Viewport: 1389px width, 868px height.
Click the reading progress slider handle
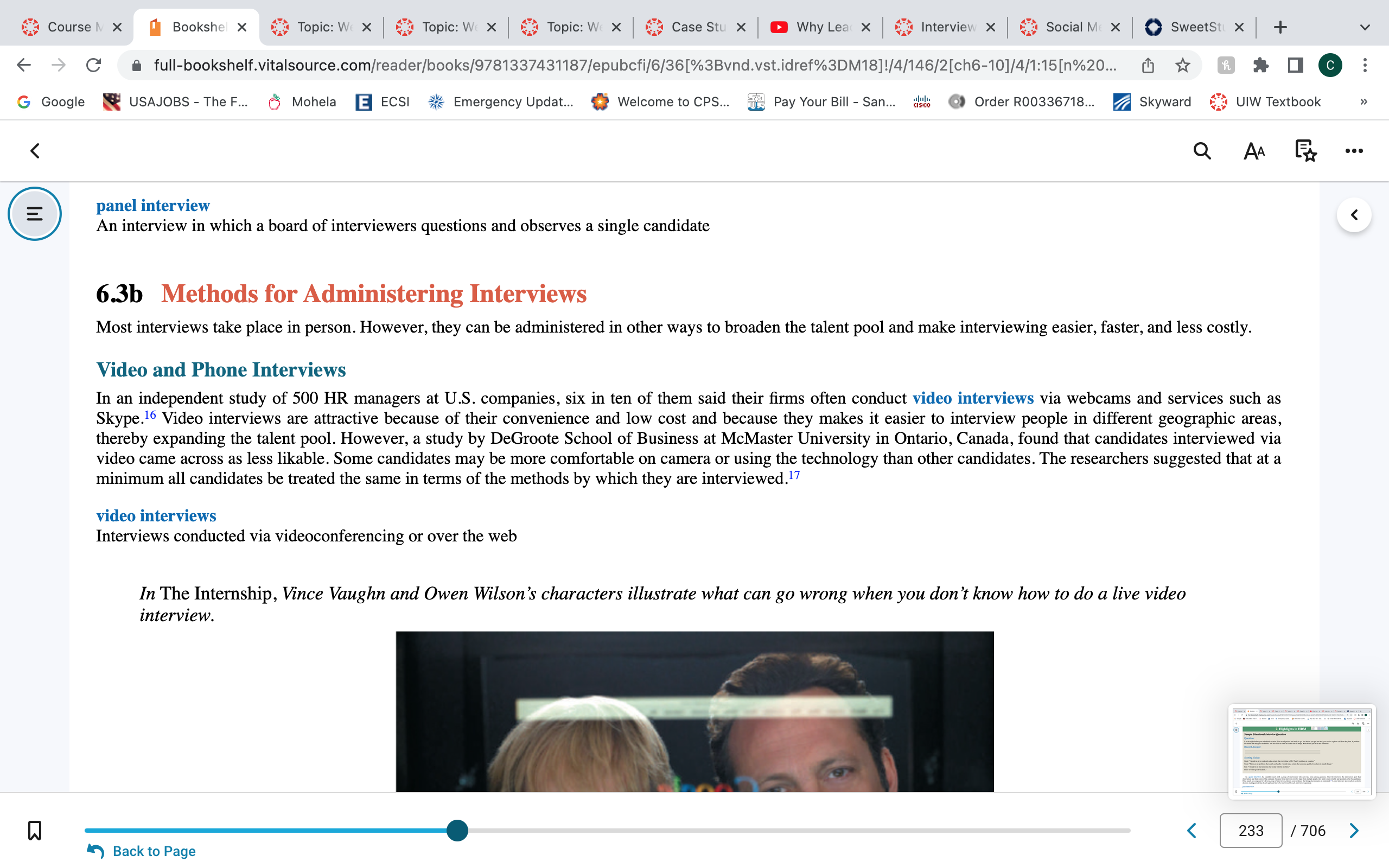457,830
